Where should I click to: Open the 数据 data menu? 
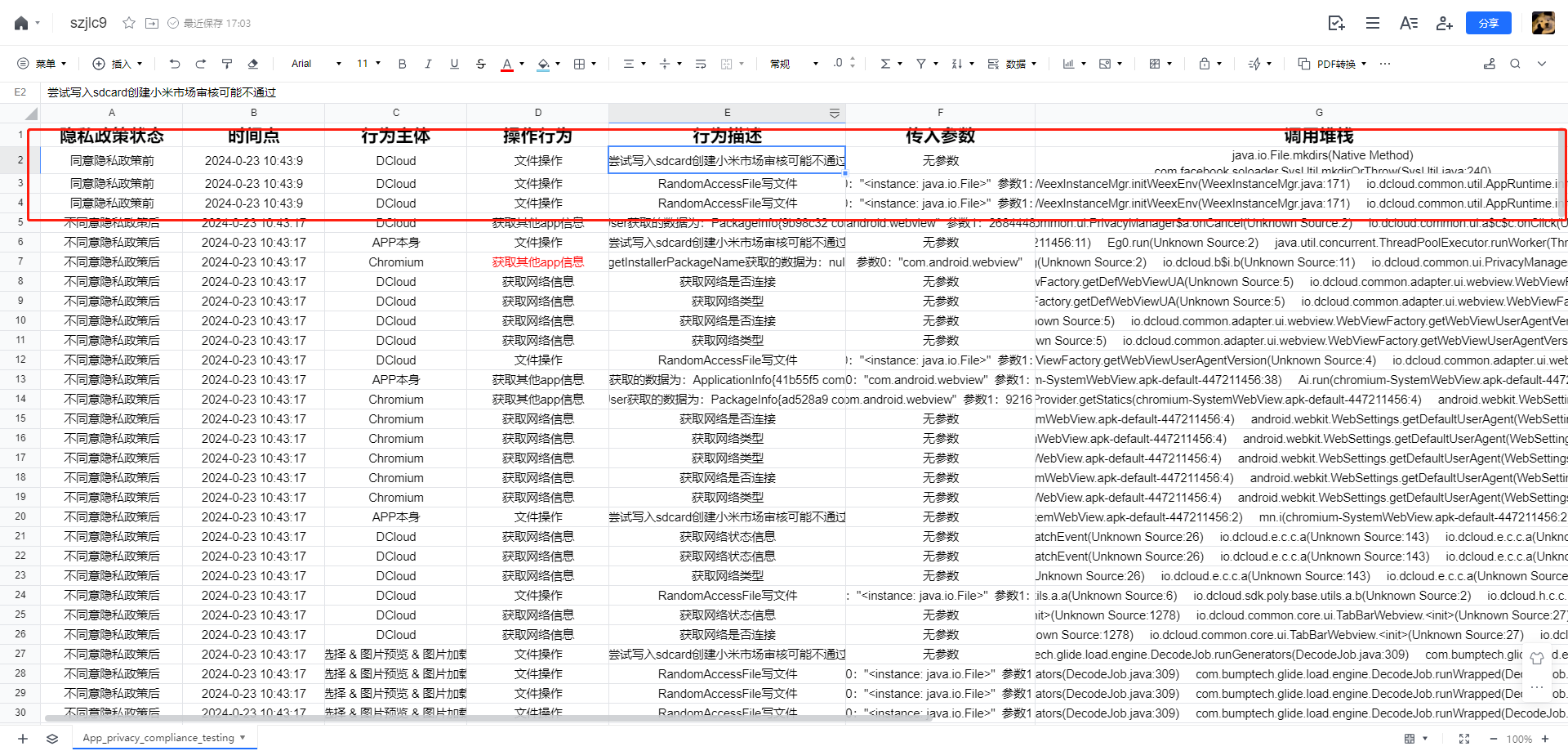1012,64
